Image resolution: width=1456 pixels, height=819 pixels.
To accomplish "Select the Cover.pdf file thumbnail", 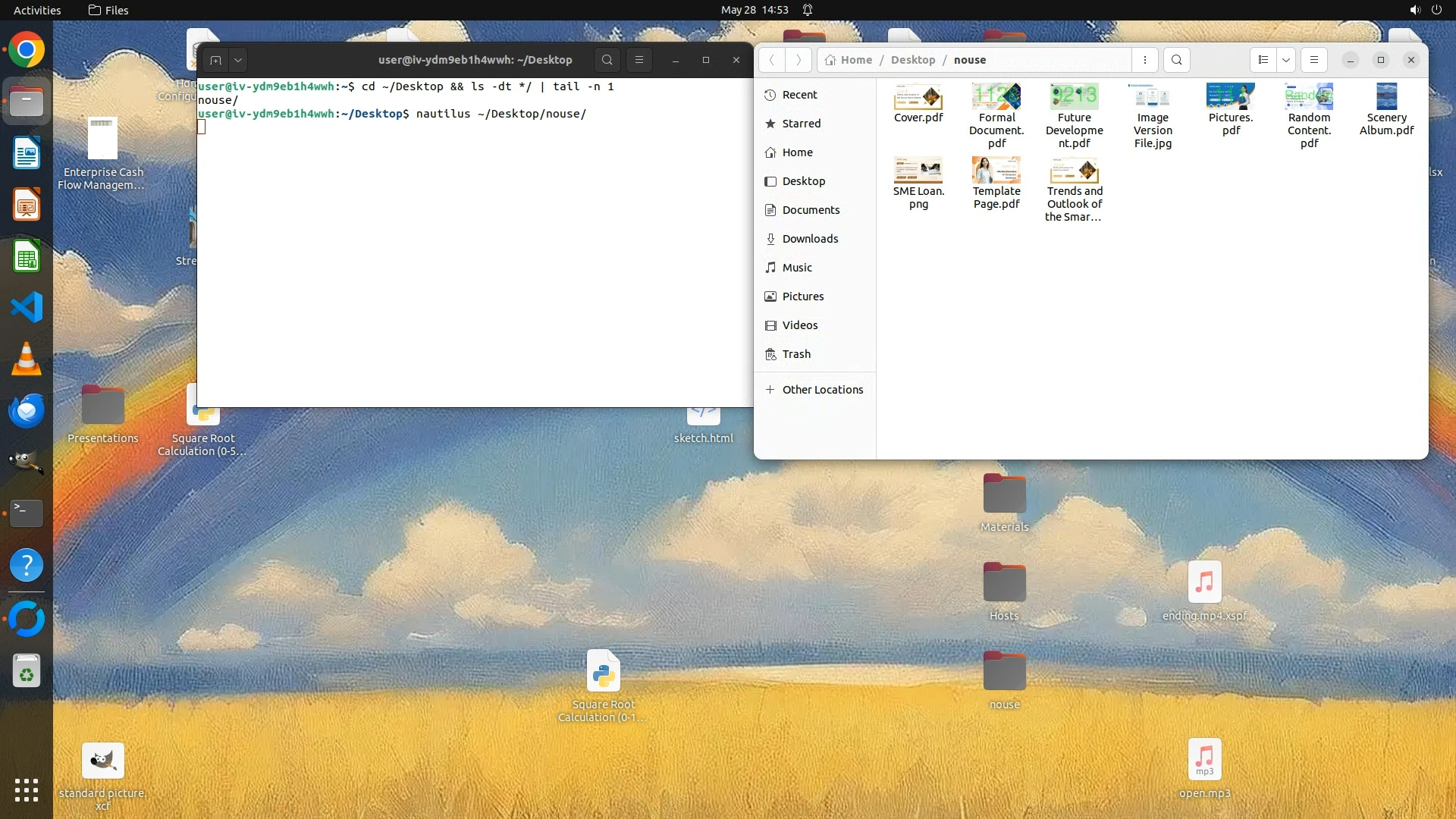I will click(x=918, y=97).
